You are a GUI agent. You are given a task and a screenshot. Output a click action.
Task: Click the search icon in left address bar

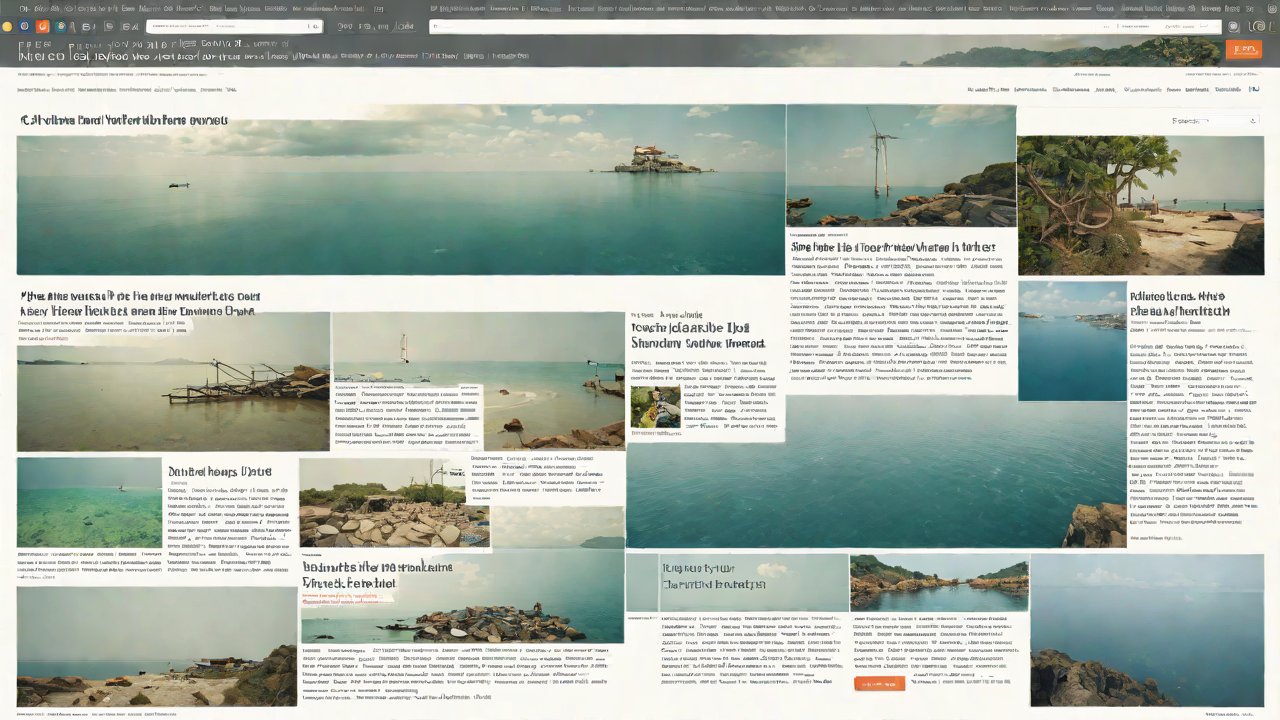click(314, 27)
